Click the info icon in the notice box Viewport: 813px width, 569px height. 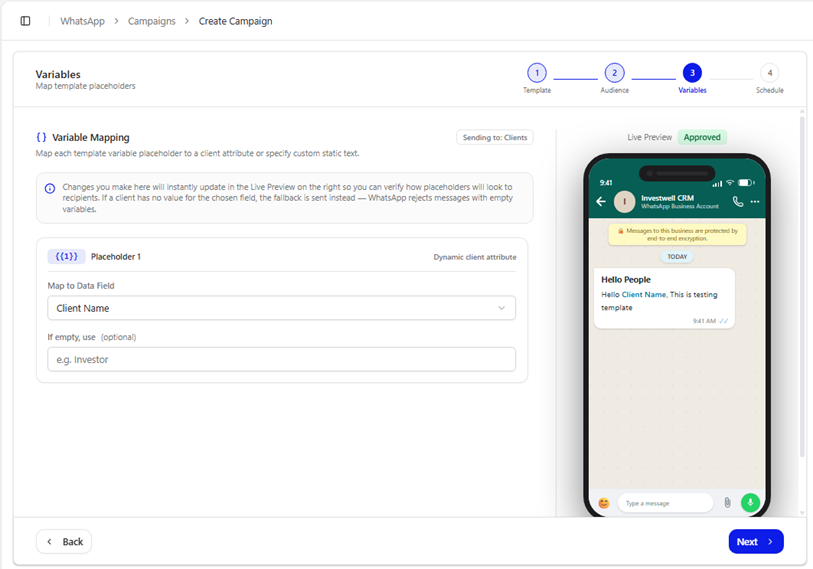click(x=50, y=188)
